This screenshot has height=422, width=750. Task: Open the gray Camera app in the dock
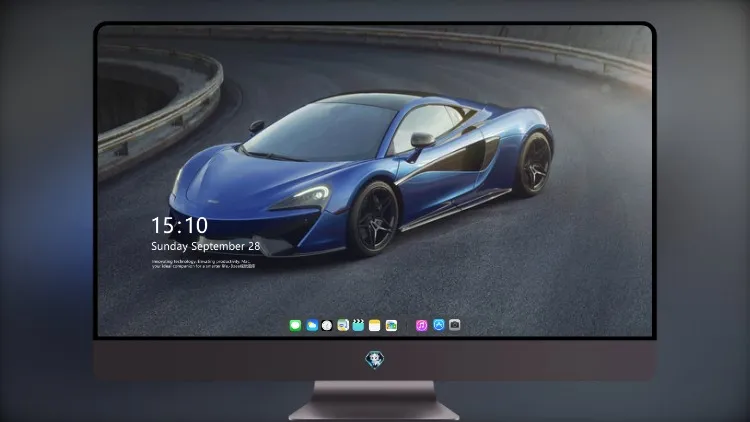pyautogui.click(x=454, y=325)
